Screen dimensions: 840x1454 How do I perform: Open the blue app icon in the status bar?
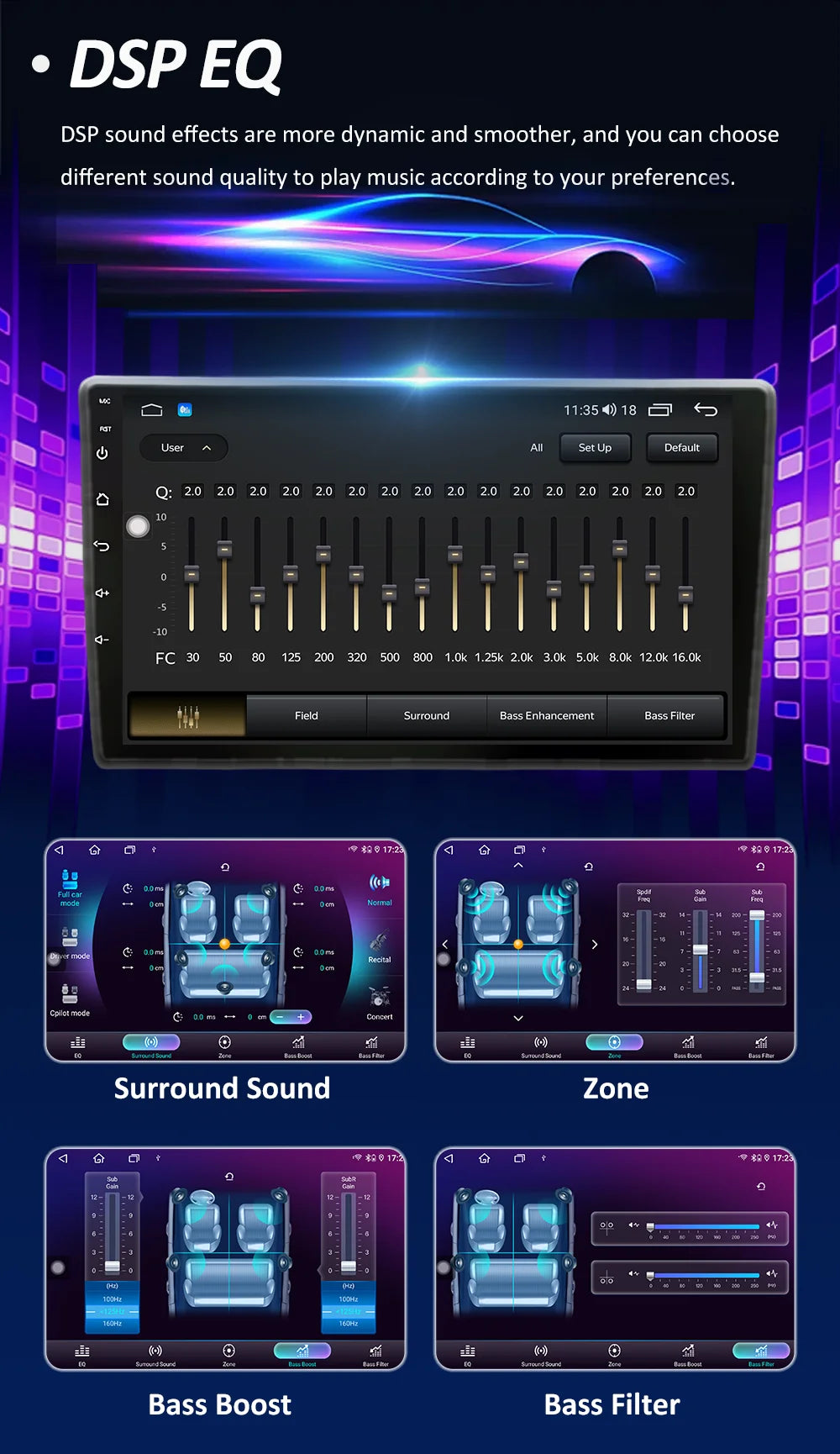point(185,410)
